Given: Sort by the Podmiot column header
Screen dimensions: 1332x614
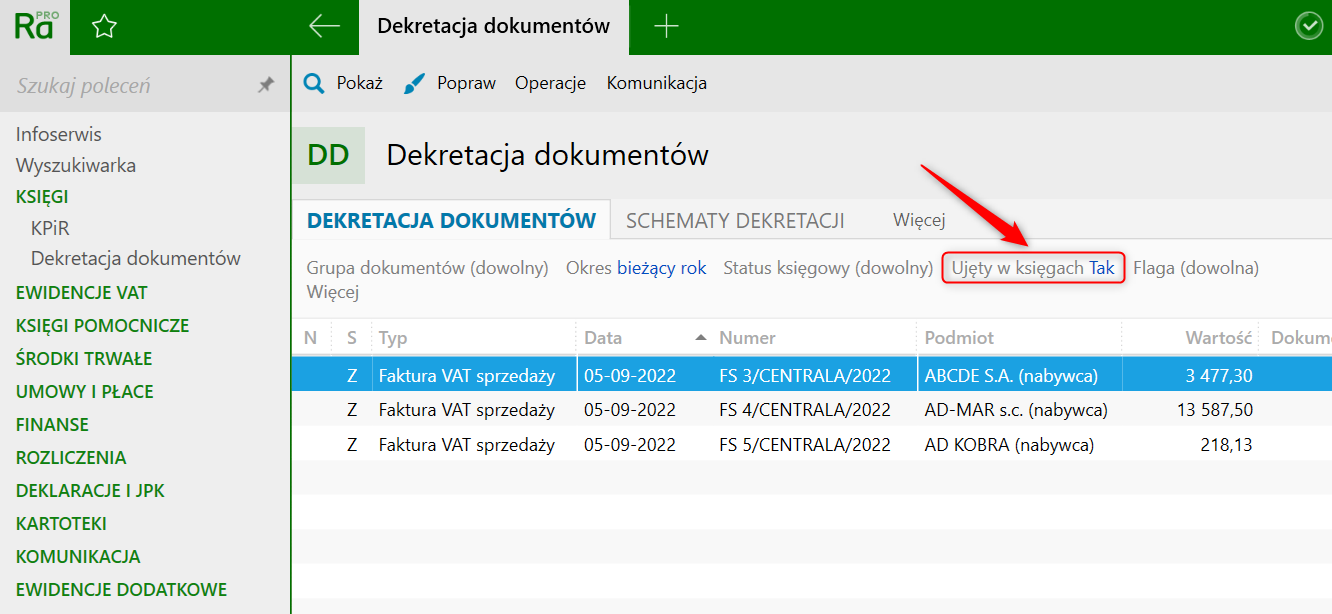Looking at the screenshot, I should coord(1018,338).
